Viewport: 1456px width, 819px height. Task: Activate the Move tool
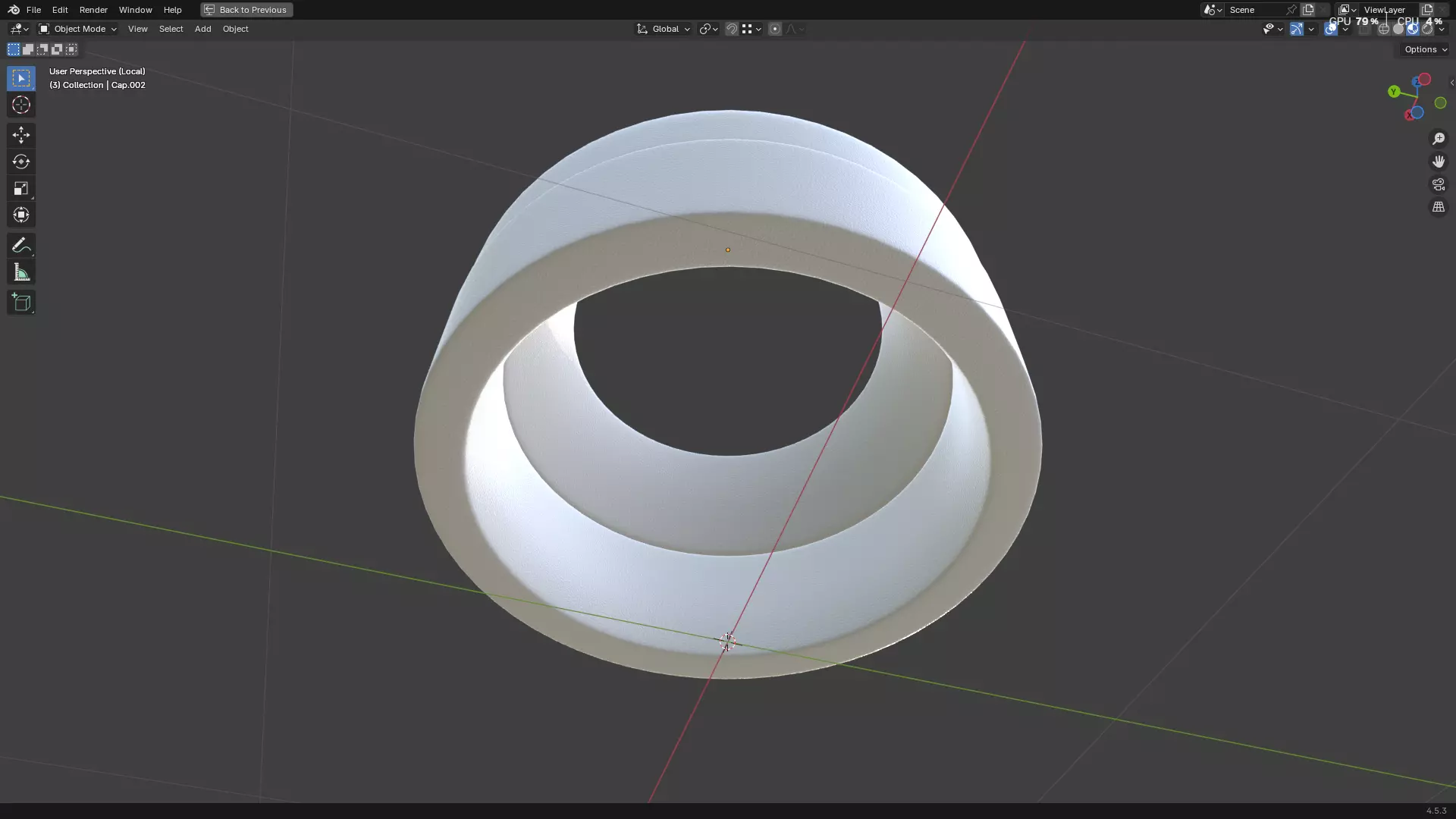tap(20, 135)
